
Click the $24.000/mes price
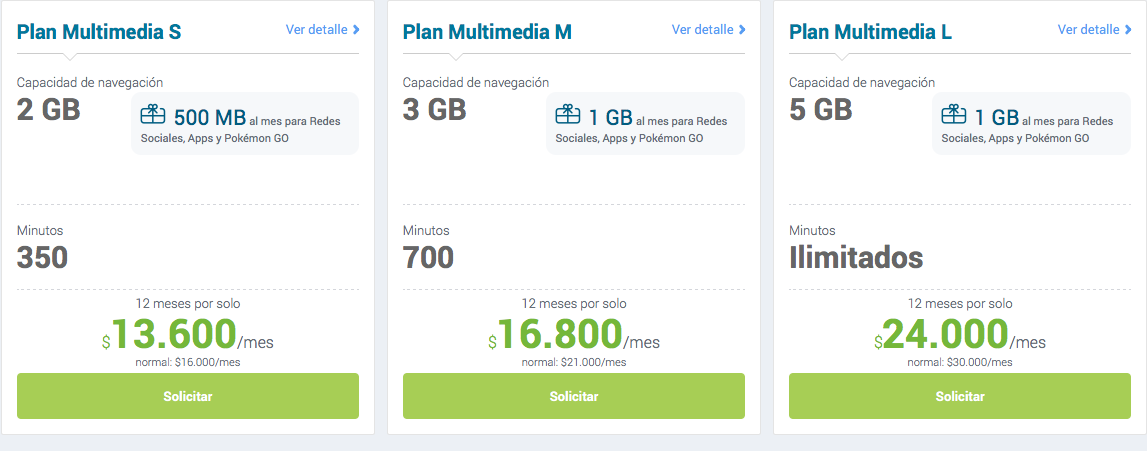point(960,335)
